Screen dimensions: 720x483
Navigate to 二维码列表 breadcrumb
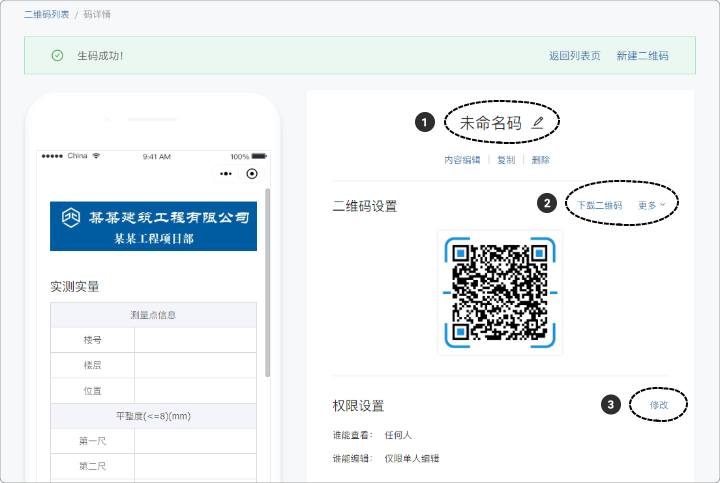pos(46,14)
